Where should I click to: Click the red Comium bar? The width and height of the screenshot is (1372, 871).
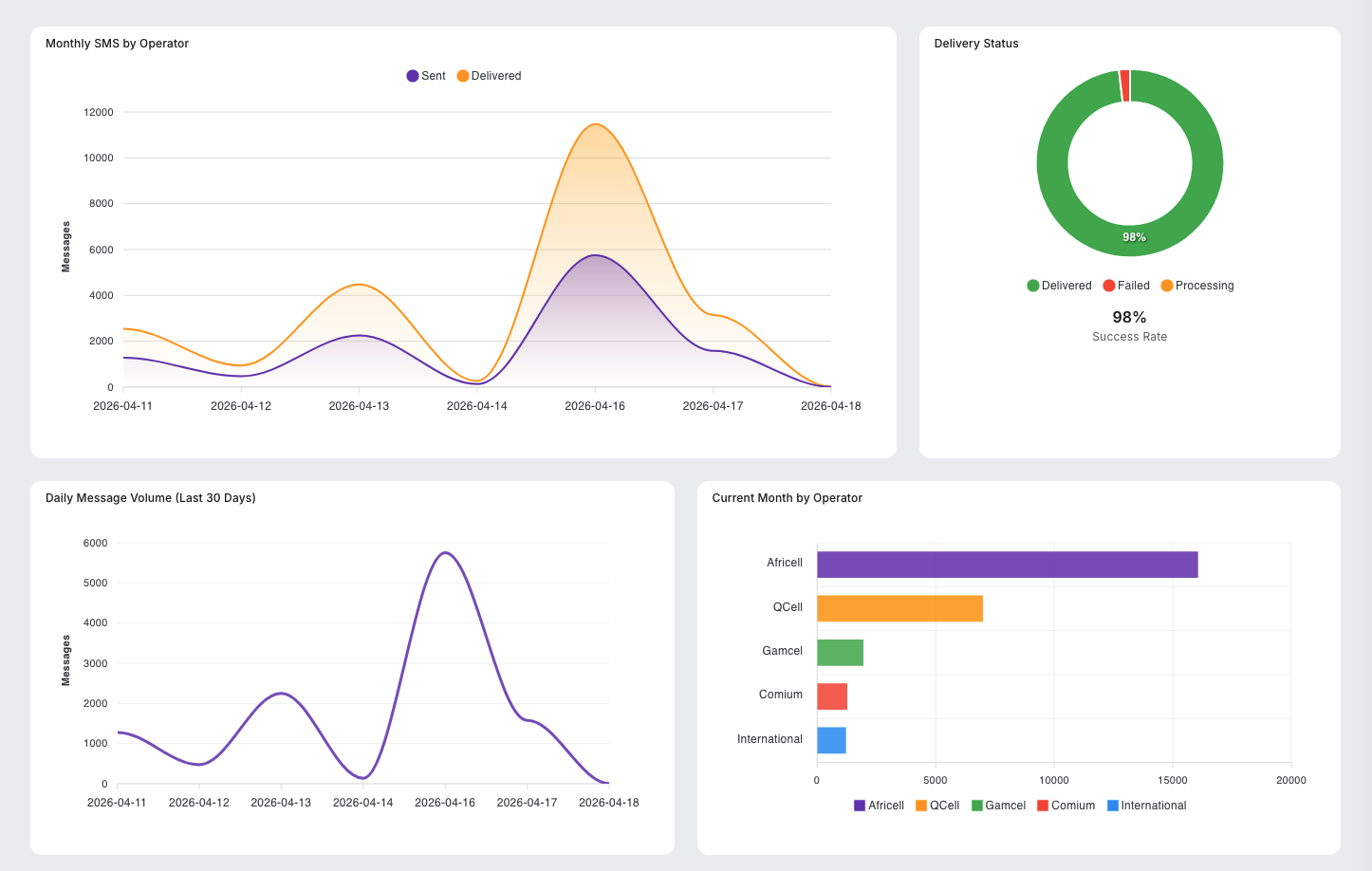pyautogui.click(x=832, y=696)
